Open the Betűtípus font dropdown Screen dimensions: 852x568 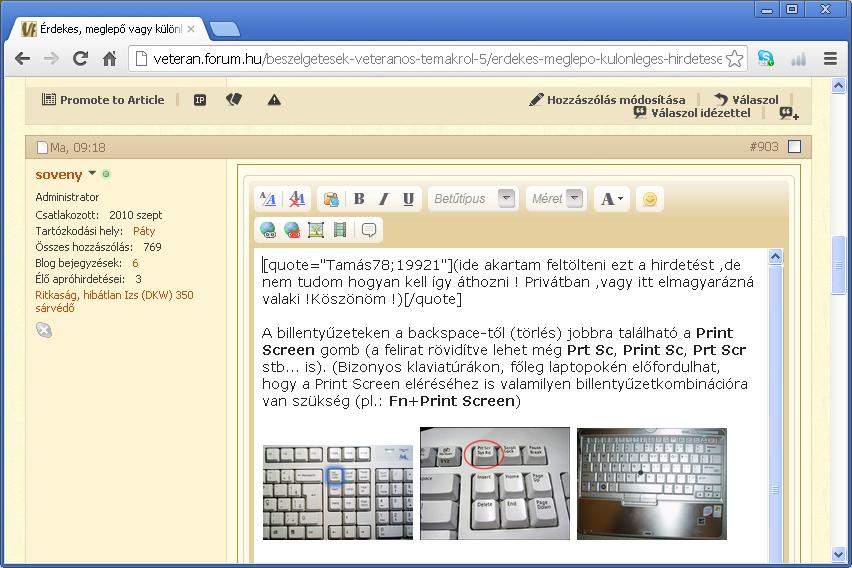507,199
